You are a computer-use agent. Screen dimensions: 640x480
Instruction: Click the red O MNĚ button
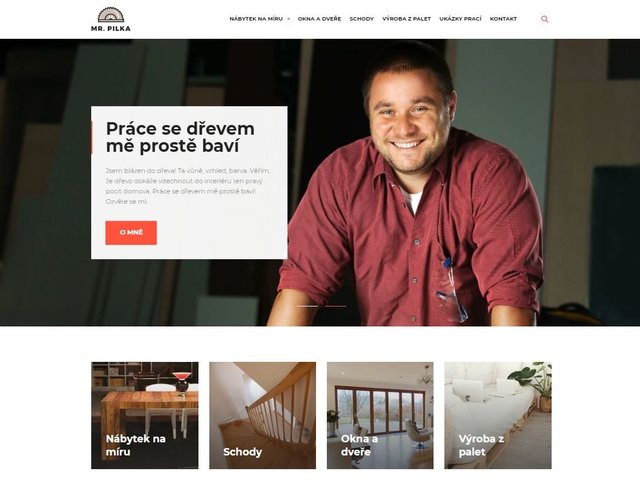[x=131, y=233]
